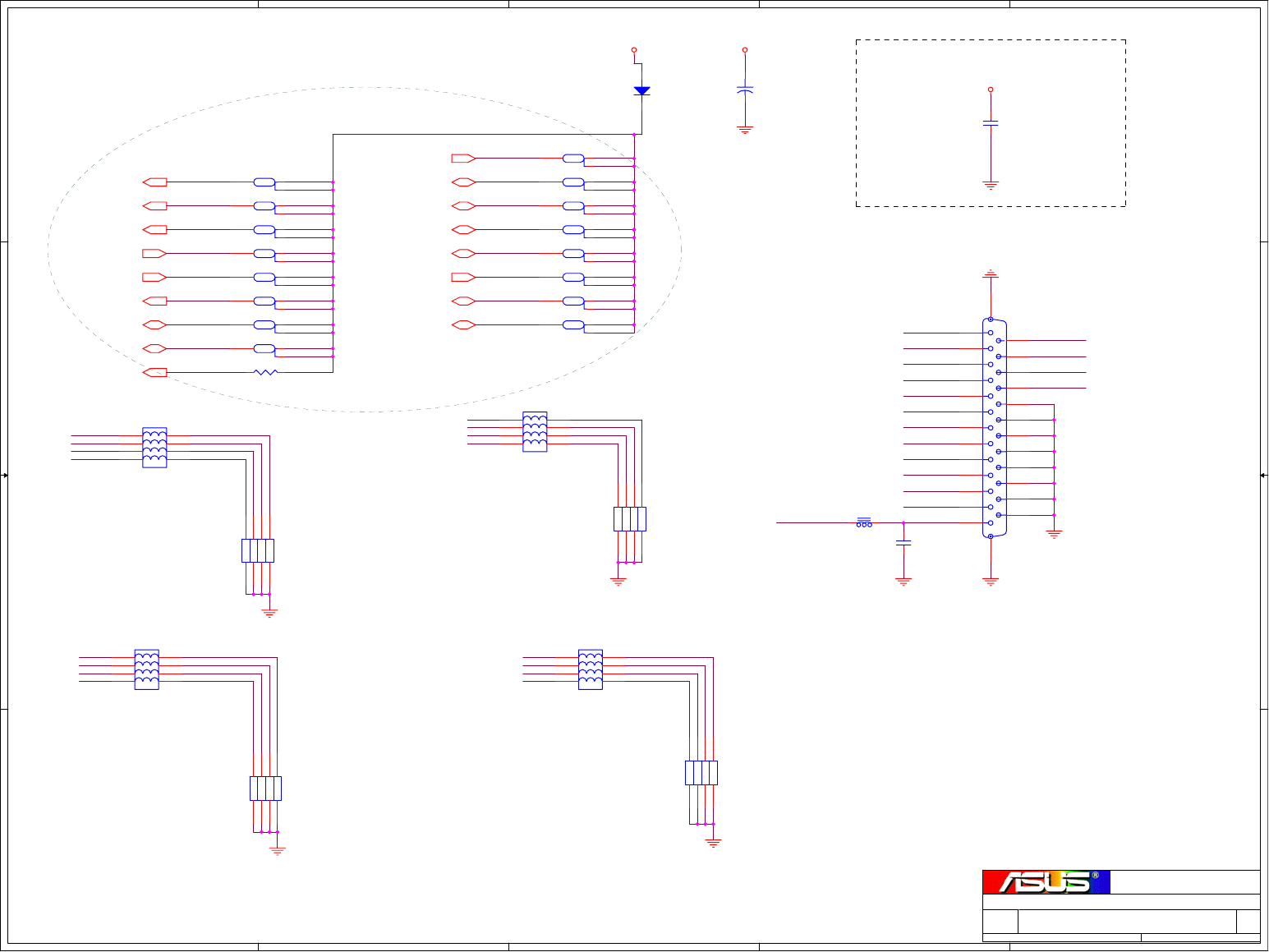This screenshot has height=952, width=1269.
Task: Select ground symbol under the polarized capacitor
Action: point(745,130)
